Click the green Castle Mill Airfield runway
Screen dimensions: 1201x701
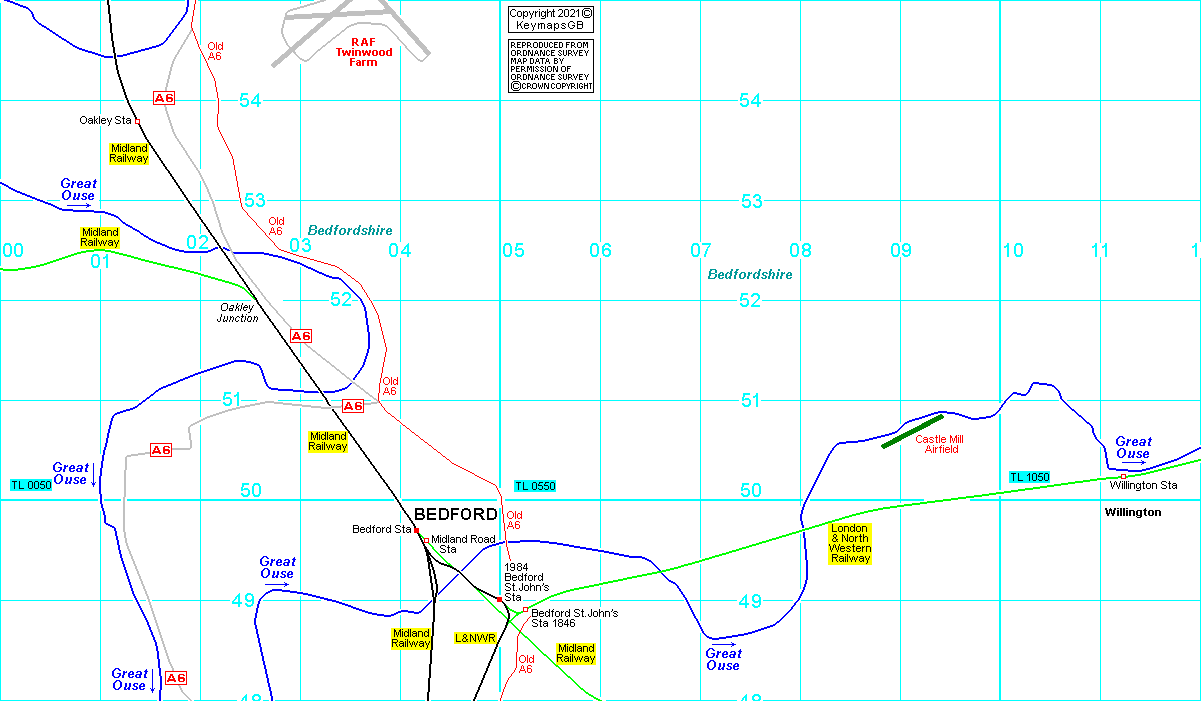(x=912, y=431)
